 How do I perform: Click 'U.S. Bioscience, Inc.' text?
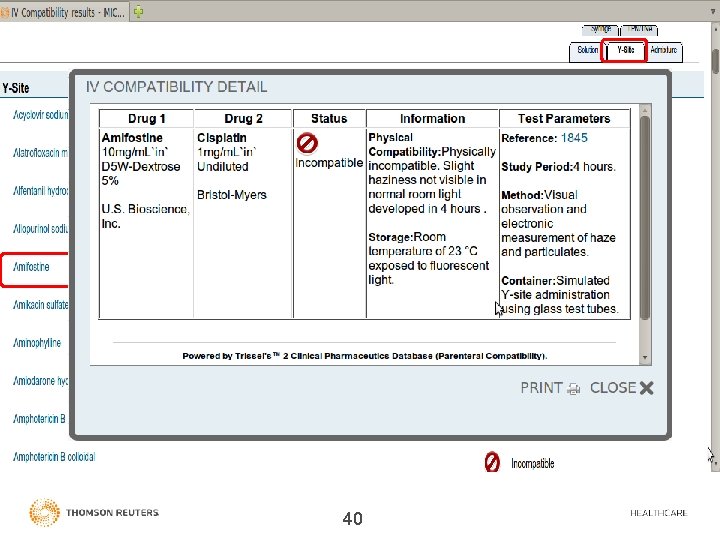tap(145, 216)
